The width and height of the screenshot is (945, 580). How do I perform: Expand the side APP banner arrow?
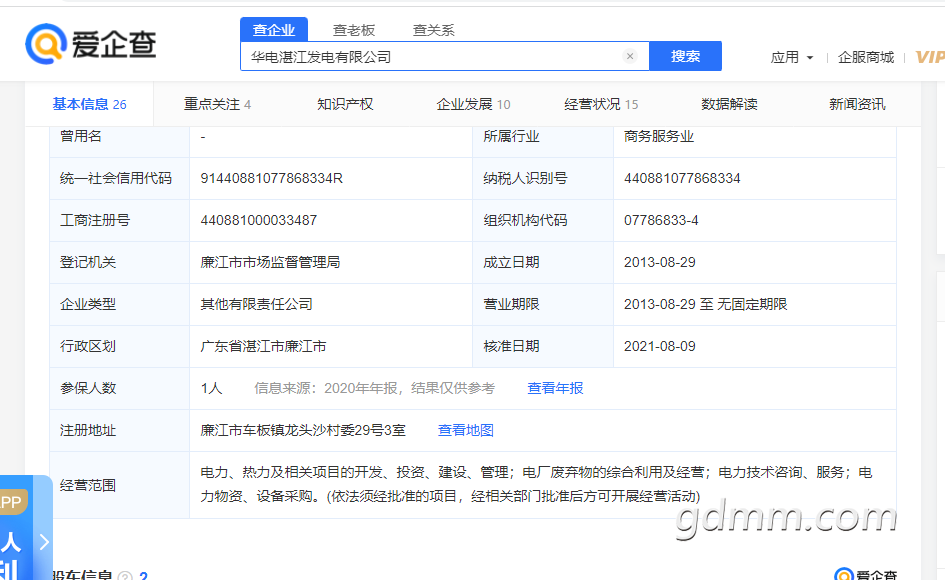tap(44, 541)
